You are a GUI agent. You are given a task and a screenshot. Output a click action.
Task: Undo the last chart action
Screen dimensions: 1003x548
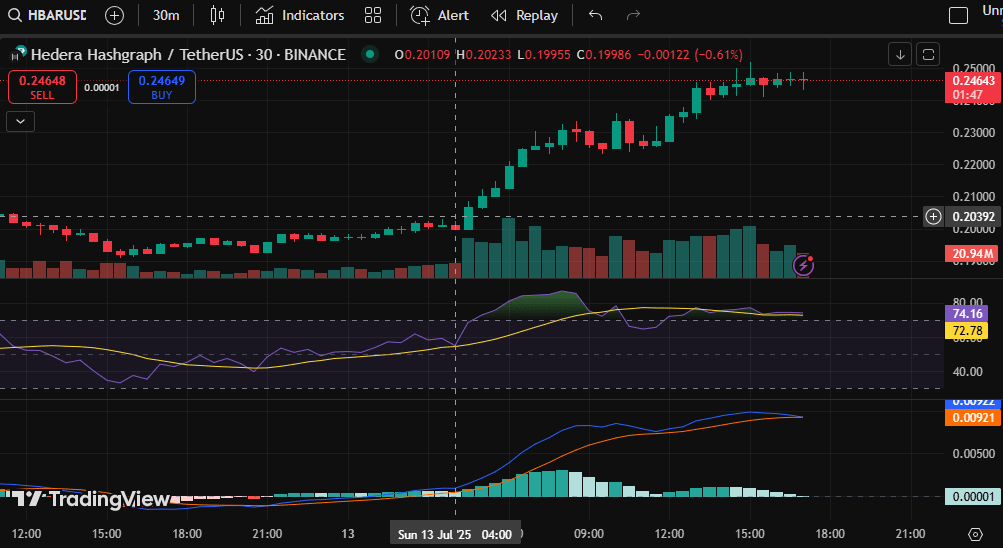(596, 16)
